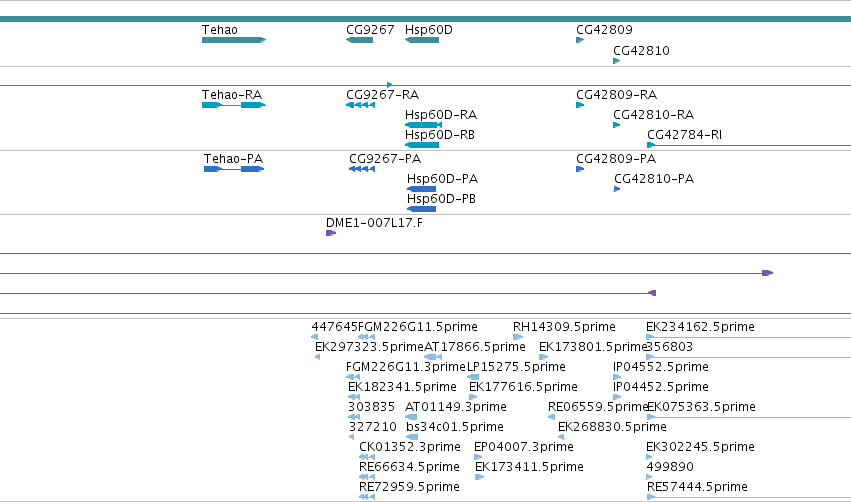Click the CG42810 gene arrowhead

617,61
